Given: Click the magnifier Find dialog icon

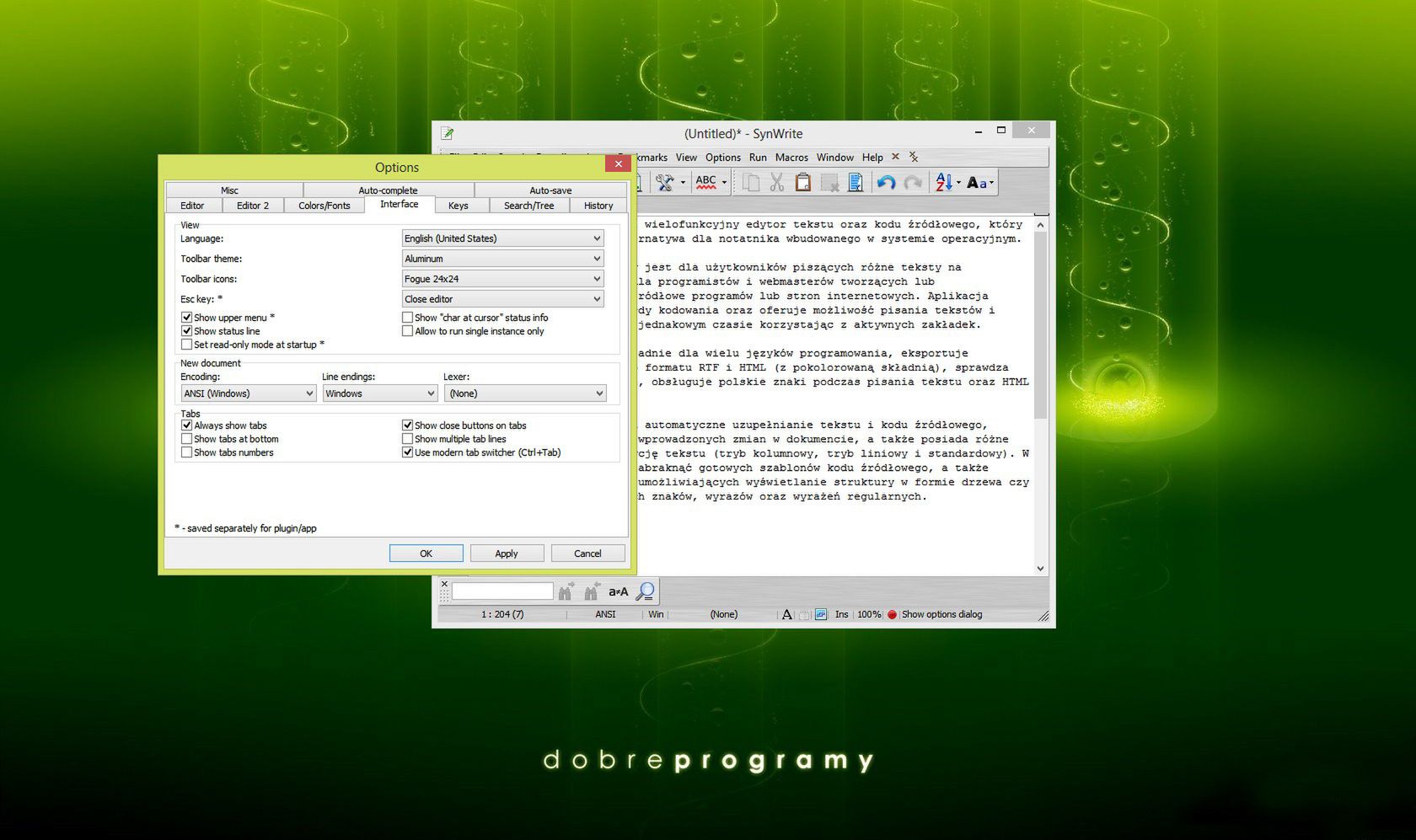Looking at the screenshot, I should click(645, 591).
